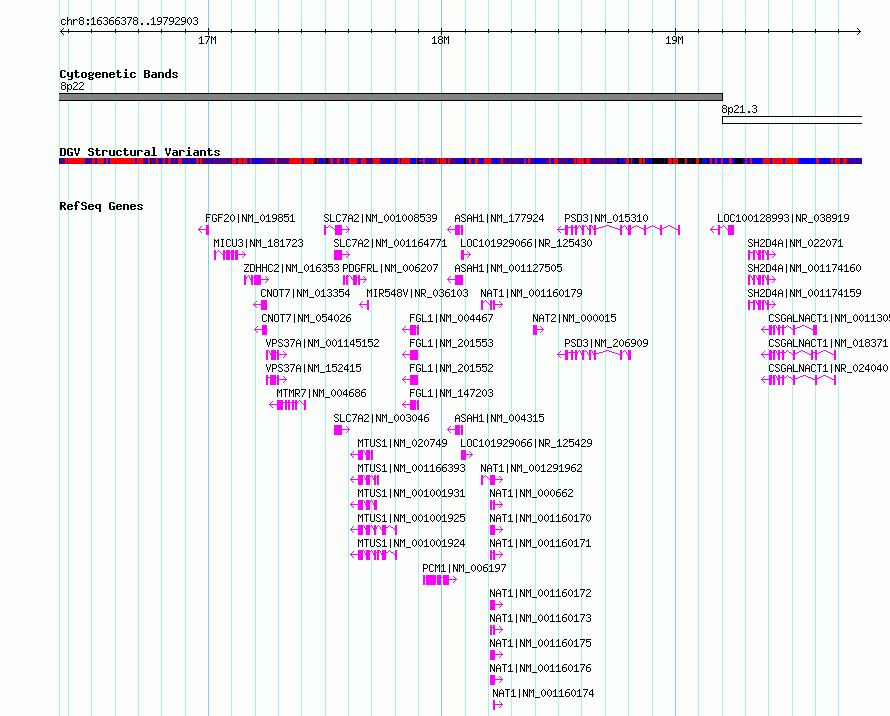Open the NAT2|NM_000015 gene entry
This screenshot has height=716, width=890.
pyautogui.click(x=574, y=318)
